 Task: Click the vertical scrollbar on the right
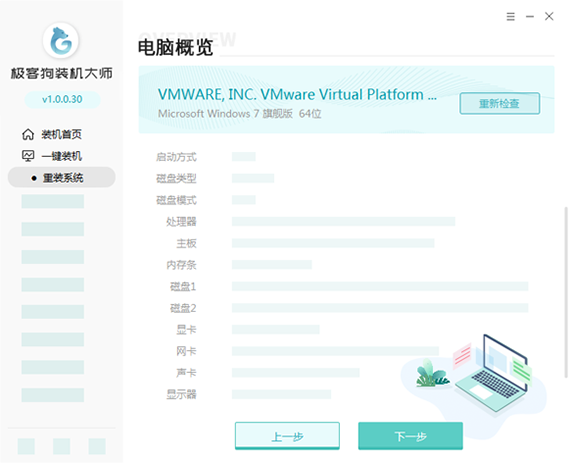(x=566, y=293)
